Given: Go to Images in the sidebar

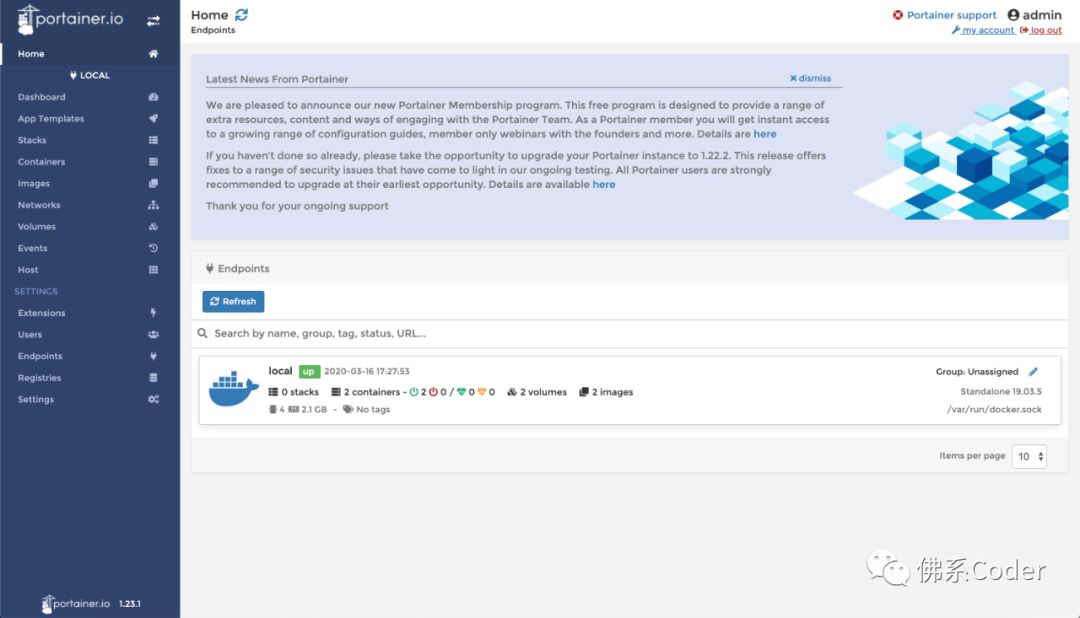Looking at the screenshot, I should pos(34,183).
